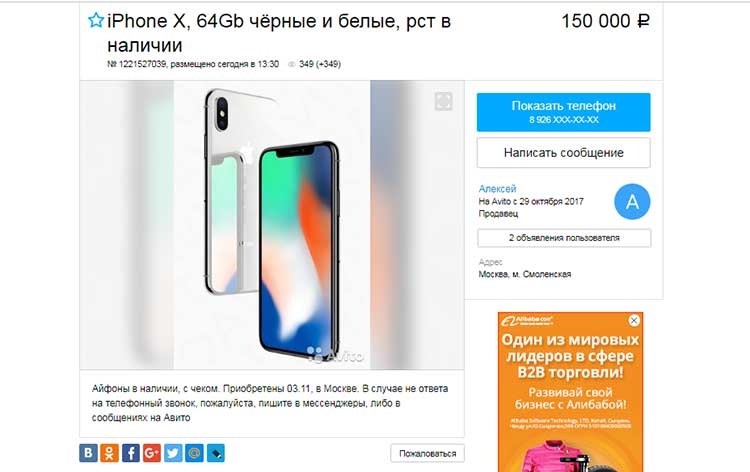Share listing on Twitter
750x472 pixels.
173,453
